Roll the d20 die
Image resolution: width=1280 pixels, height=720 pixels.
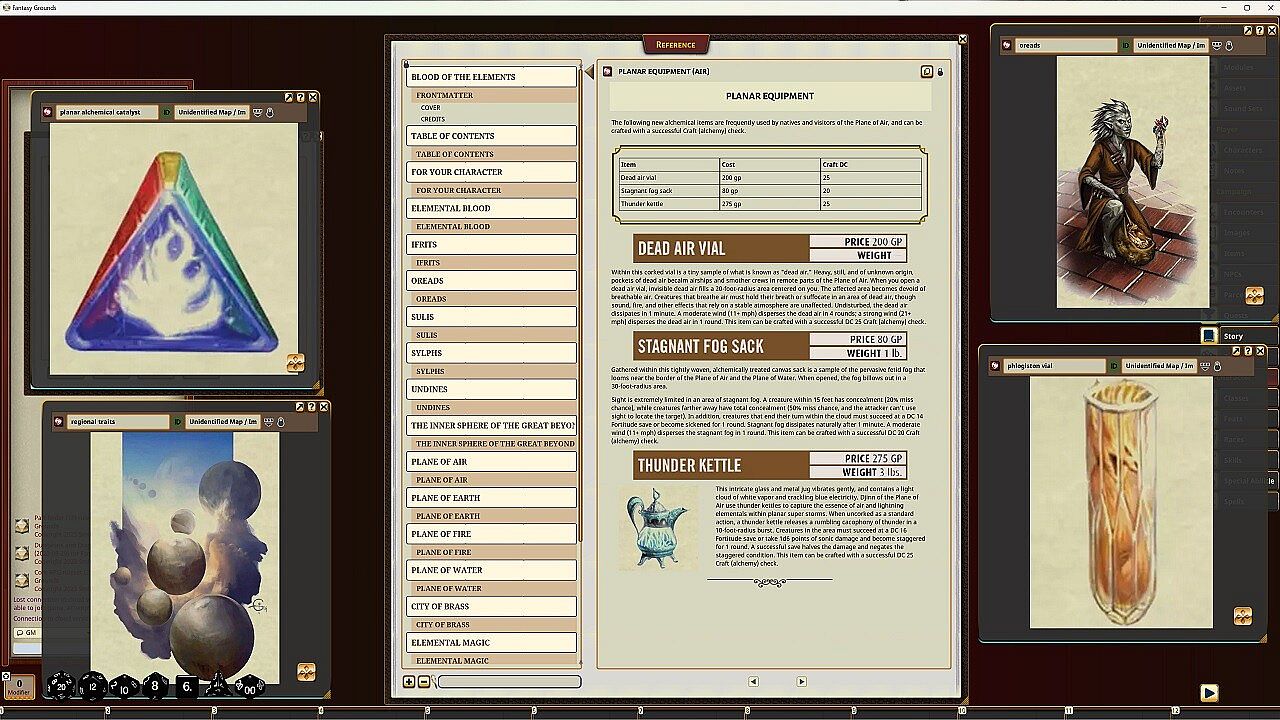point(61,687)
